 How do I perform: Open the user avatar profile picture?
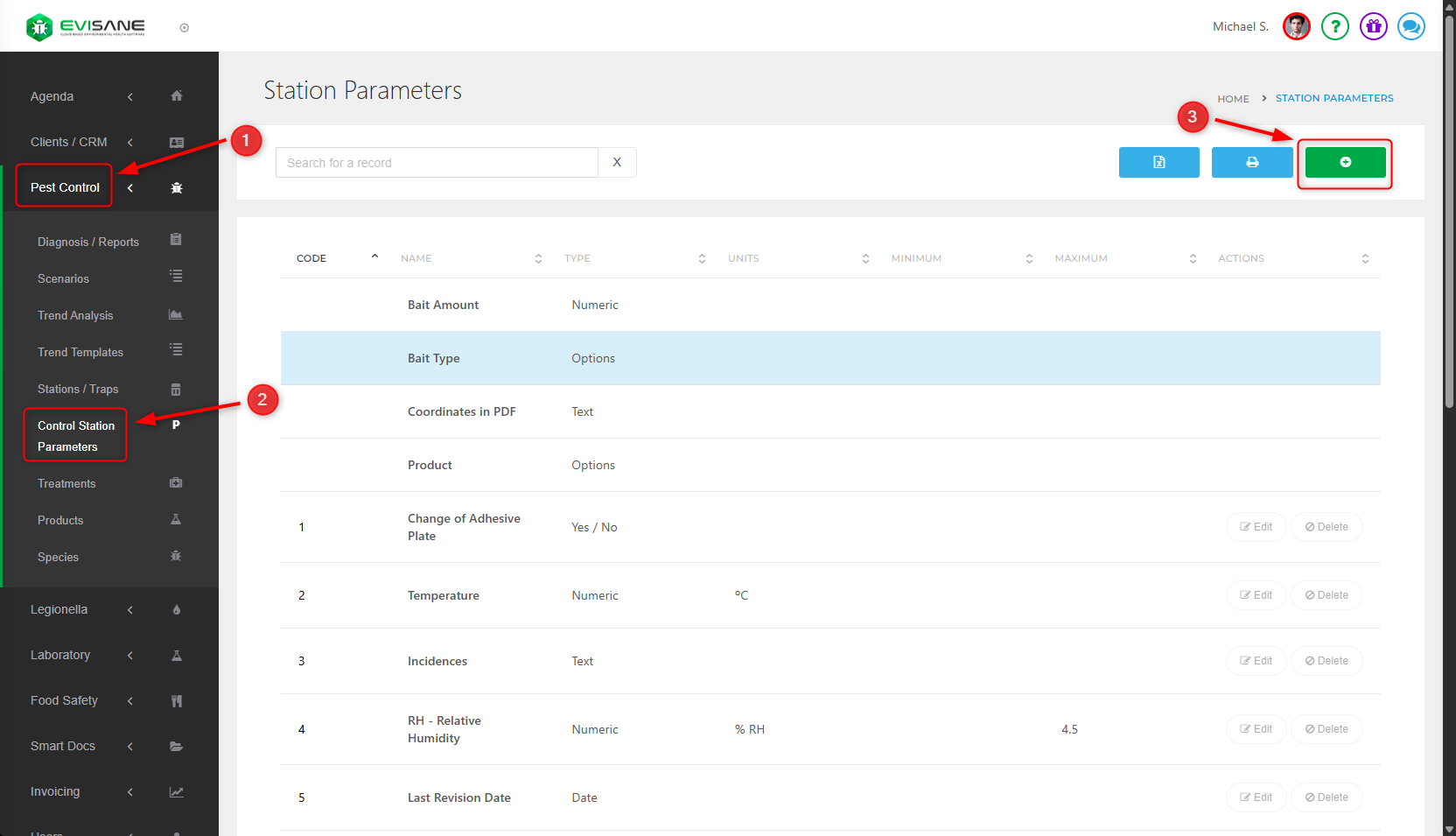[x=1296, y=26]
